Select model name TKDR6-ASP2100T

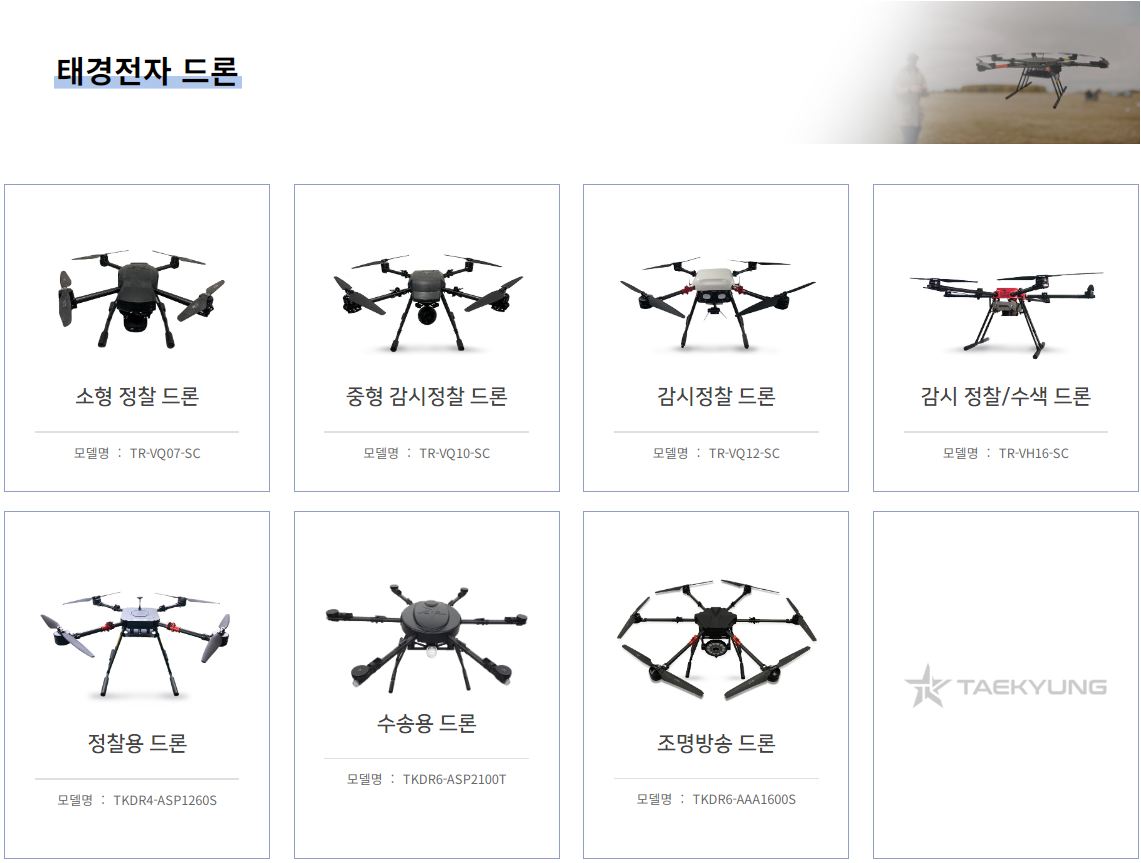pos(454,779)
